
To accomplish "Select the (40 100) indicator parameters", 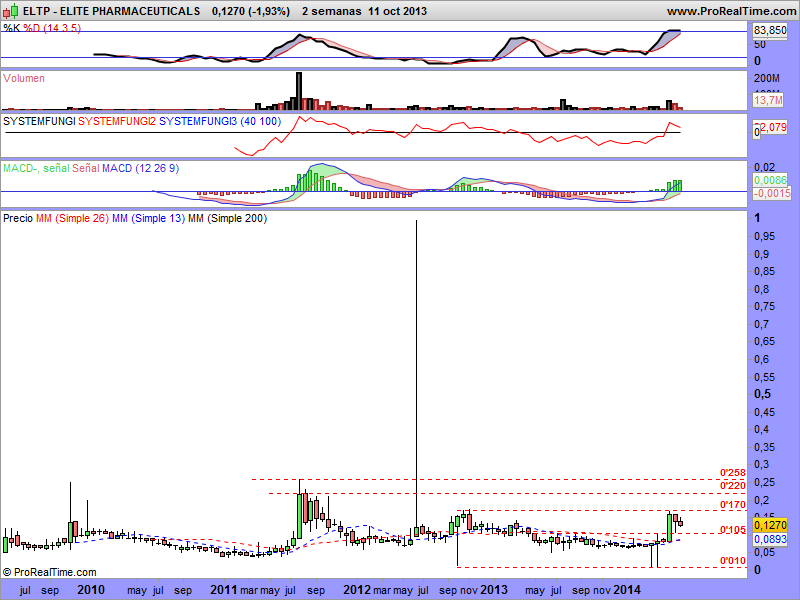I will [x=260, y=121].
